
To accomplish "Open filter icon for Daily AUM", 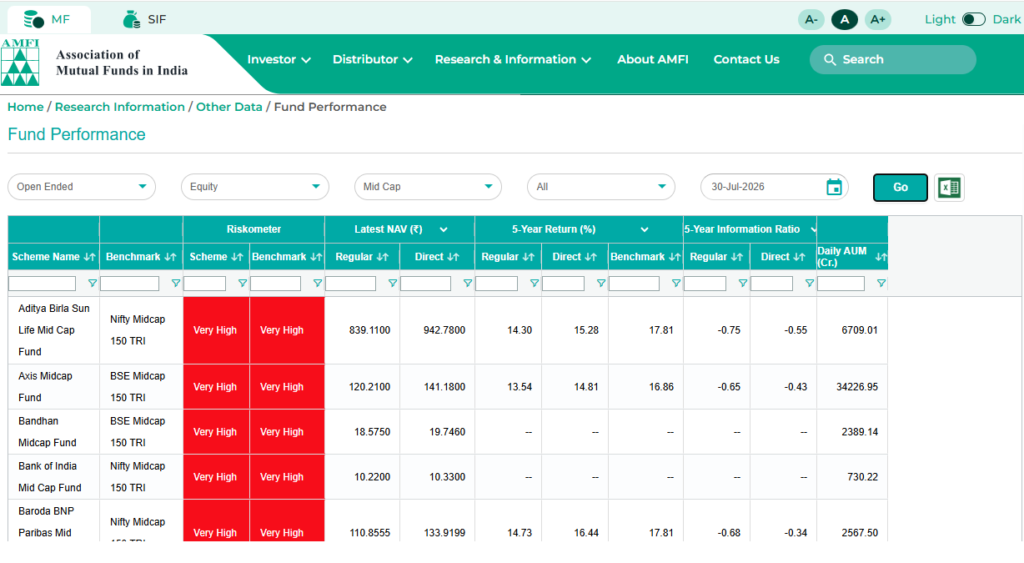I will click(881, 283).
